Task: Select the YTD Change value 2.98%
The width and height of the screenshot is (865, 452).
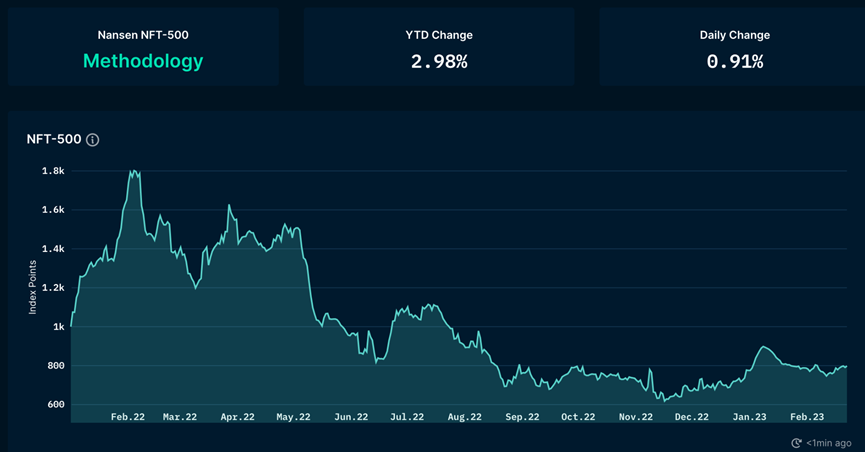Action: point(439,61)
